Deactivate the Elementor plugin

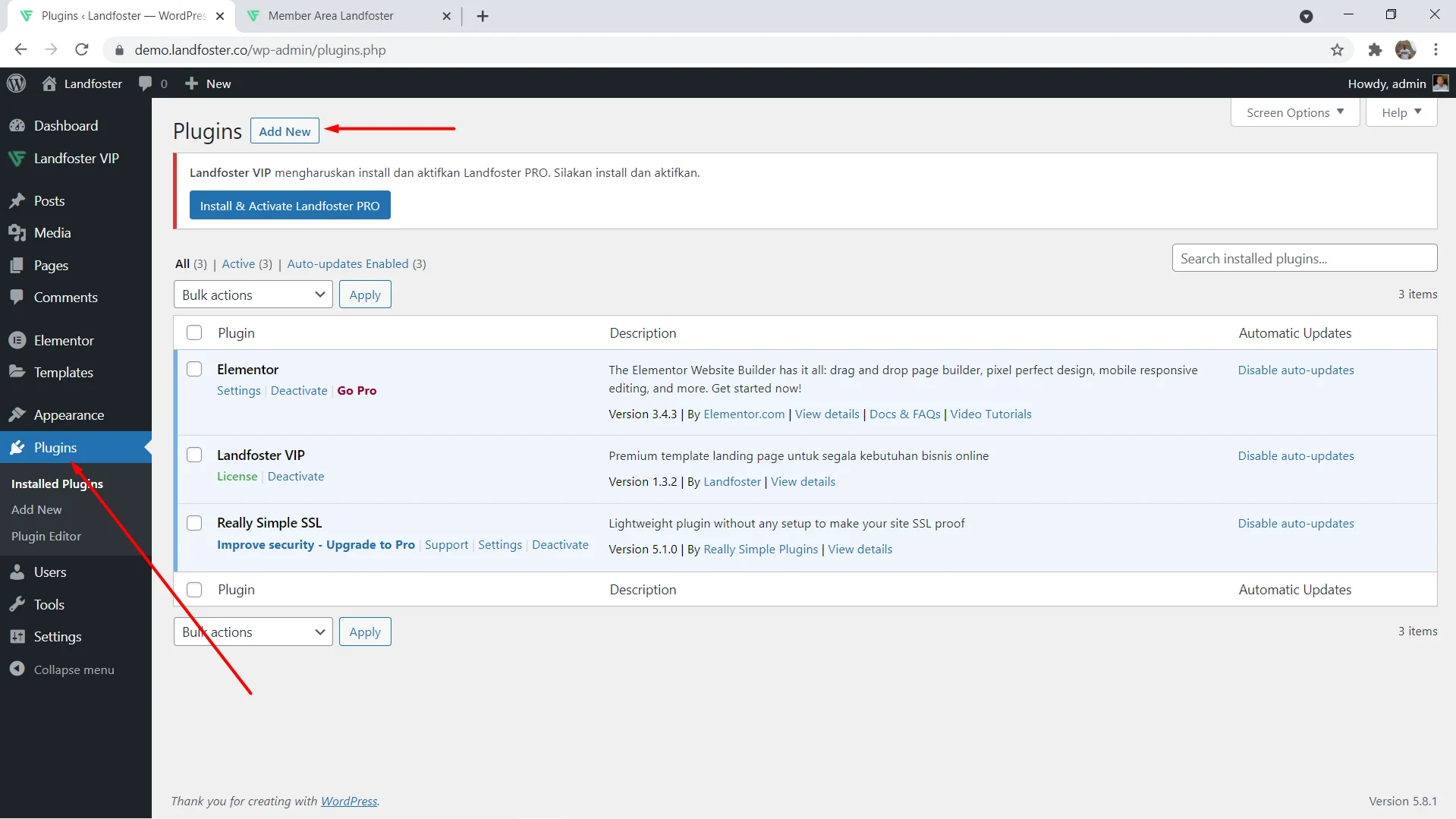(299, 391)
